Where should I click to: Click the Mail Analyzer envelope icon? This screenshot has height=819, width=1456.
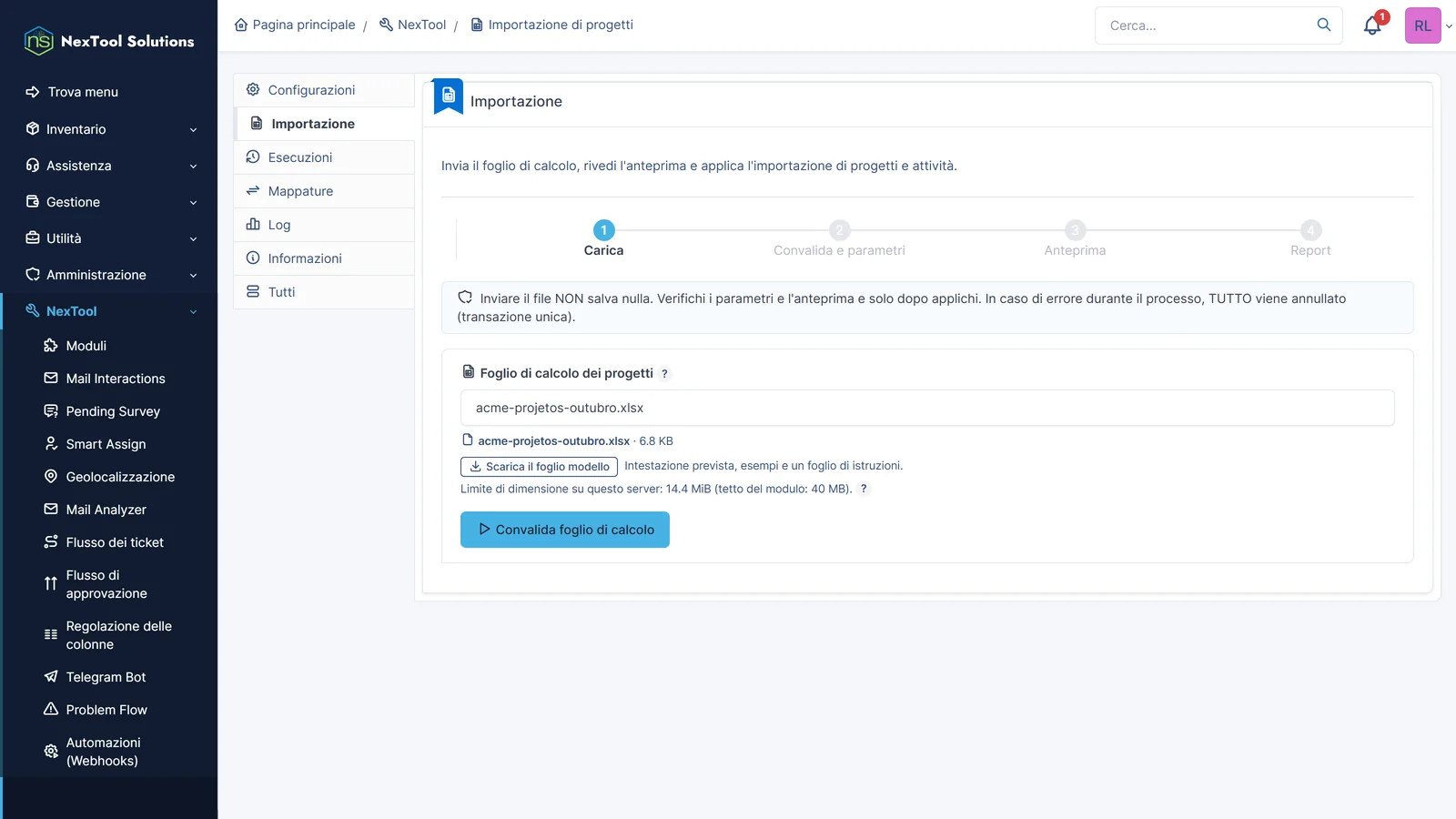51,510
